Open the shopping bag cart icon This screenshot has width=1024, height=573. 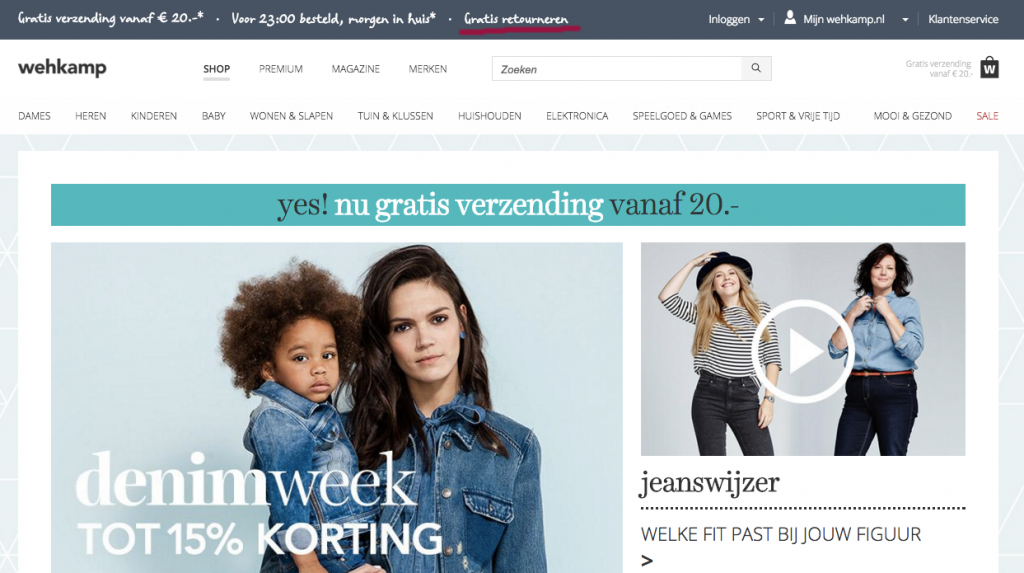tap(989, 67)
